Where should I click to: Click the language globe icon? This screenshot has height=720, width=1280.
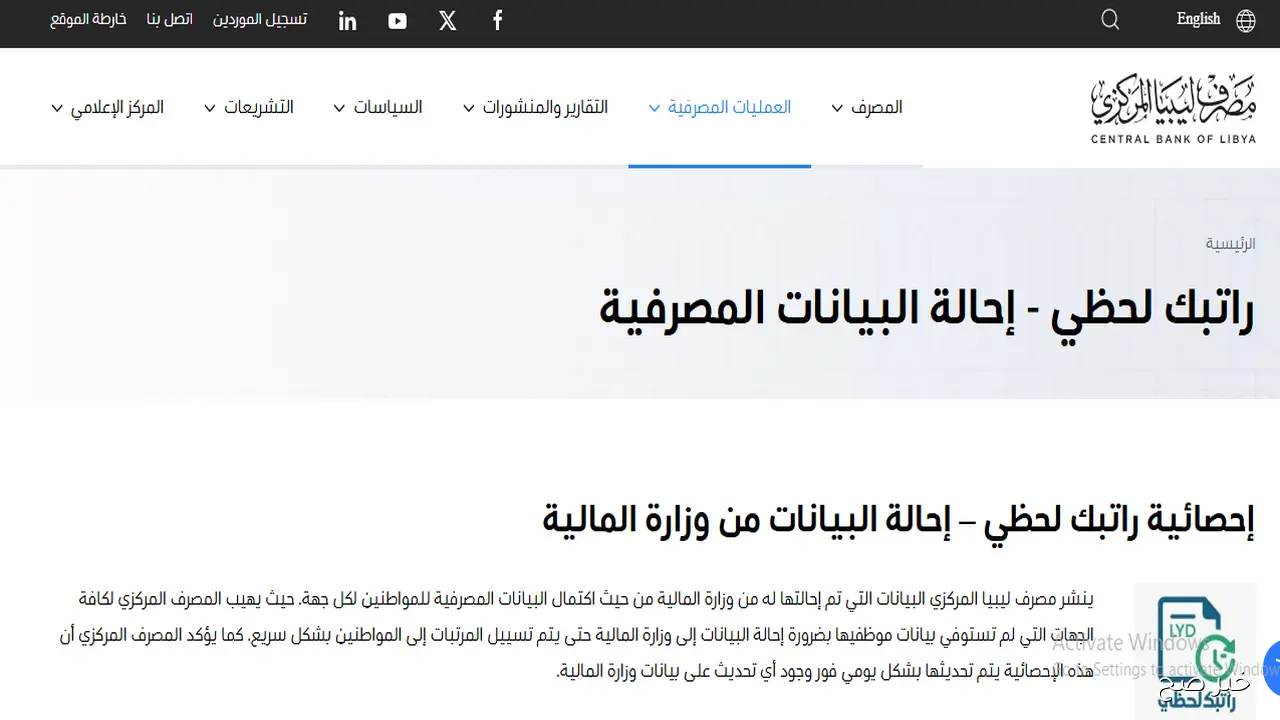[x=1245, y=19]
